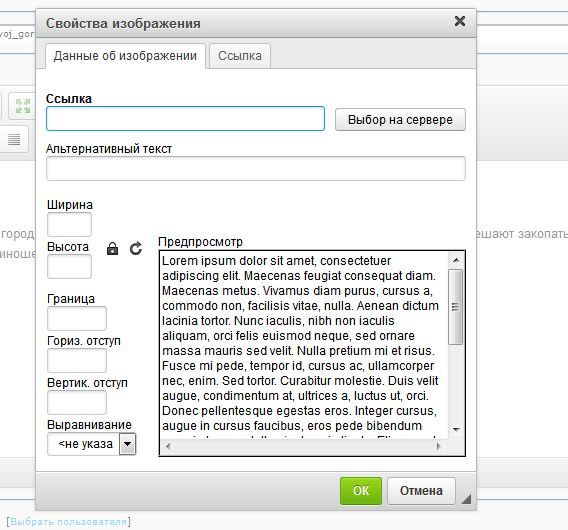The height and width of the screenshot is (530, 568).
Task: Click the Гориз. отступ input field
Action: 77,360
